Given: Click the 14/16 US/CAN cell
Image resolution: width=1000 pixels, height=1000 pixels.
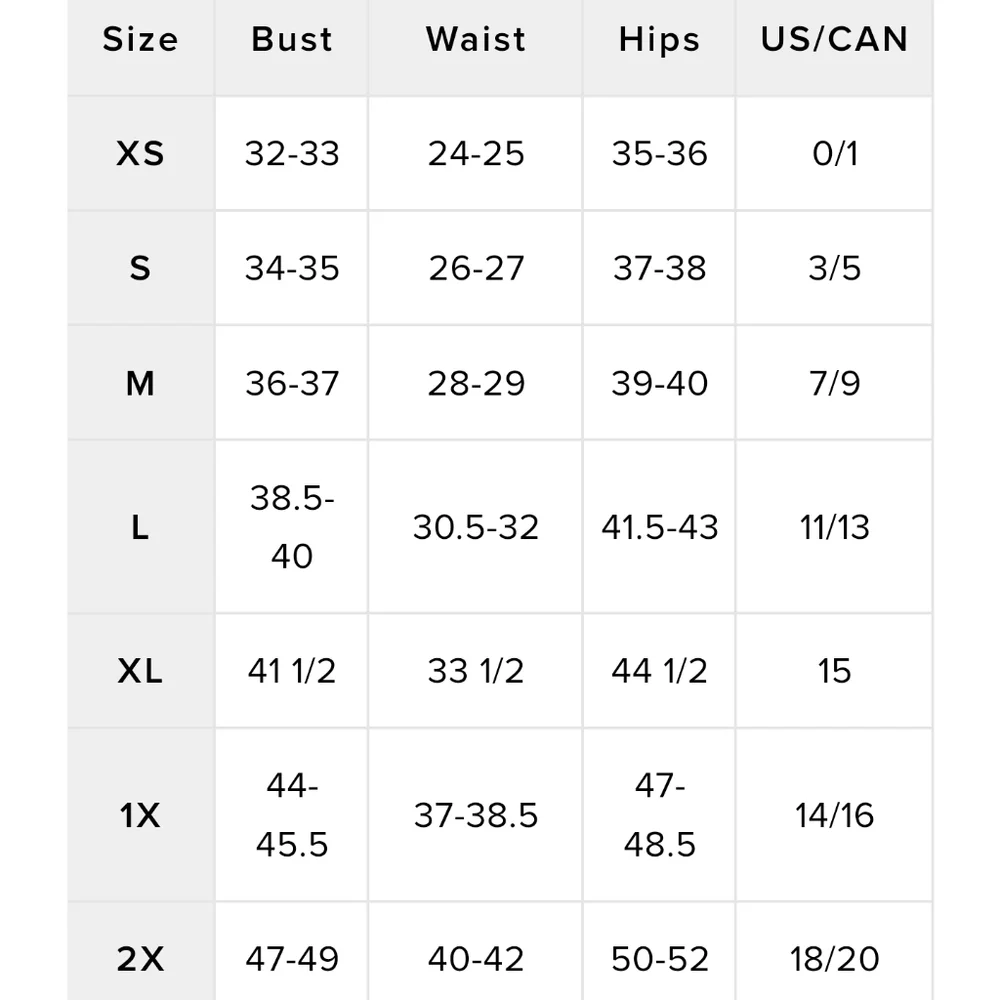Looking at the screenshot, I should pos(834,815).
